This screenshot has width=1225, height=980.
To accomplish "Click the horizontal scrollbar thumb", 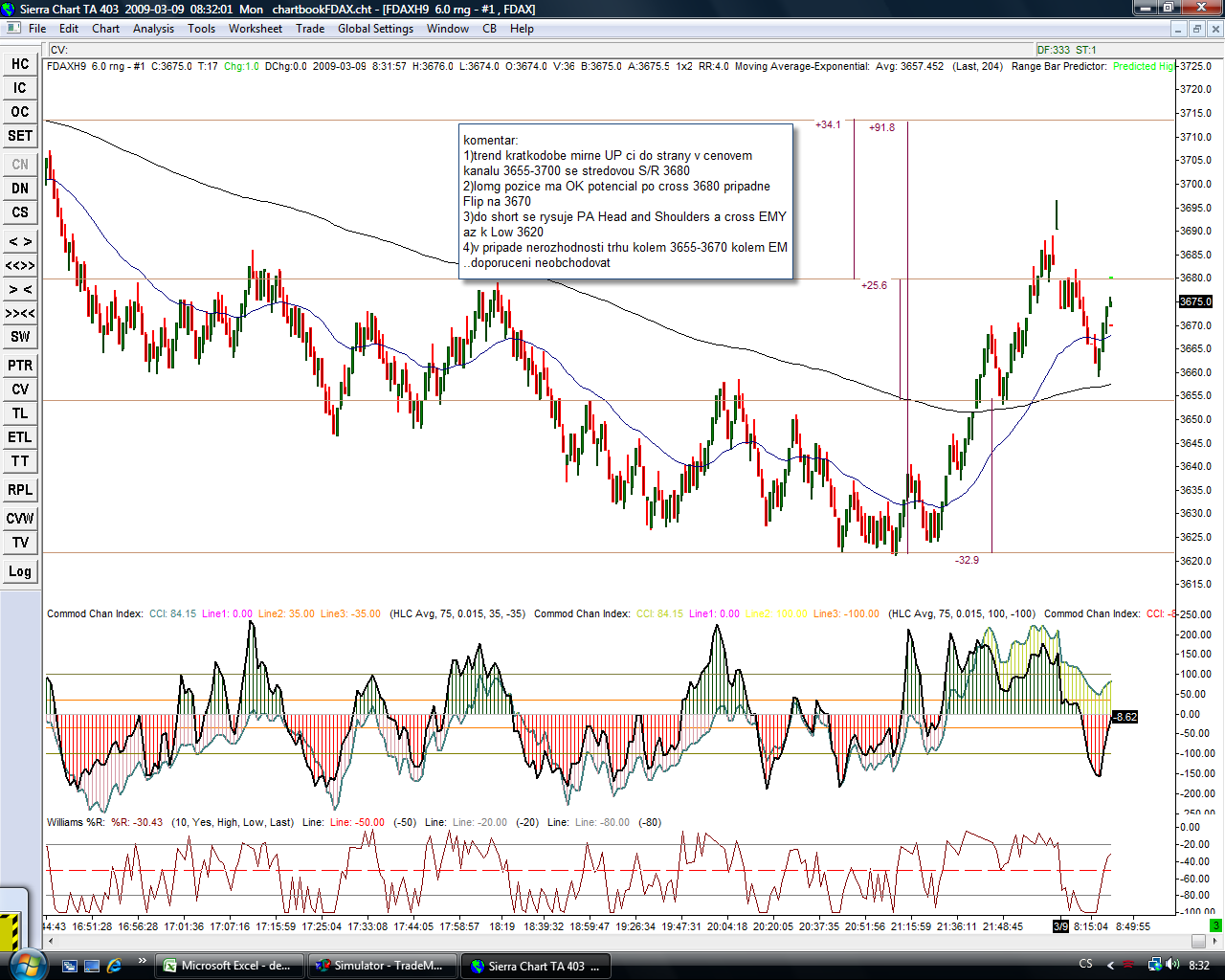I will [1198, 941].
